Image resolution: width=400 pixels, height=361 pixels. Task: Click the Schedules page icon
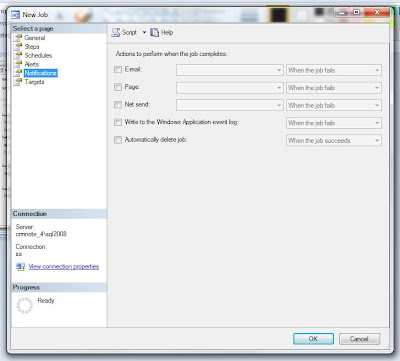(18, 55)
